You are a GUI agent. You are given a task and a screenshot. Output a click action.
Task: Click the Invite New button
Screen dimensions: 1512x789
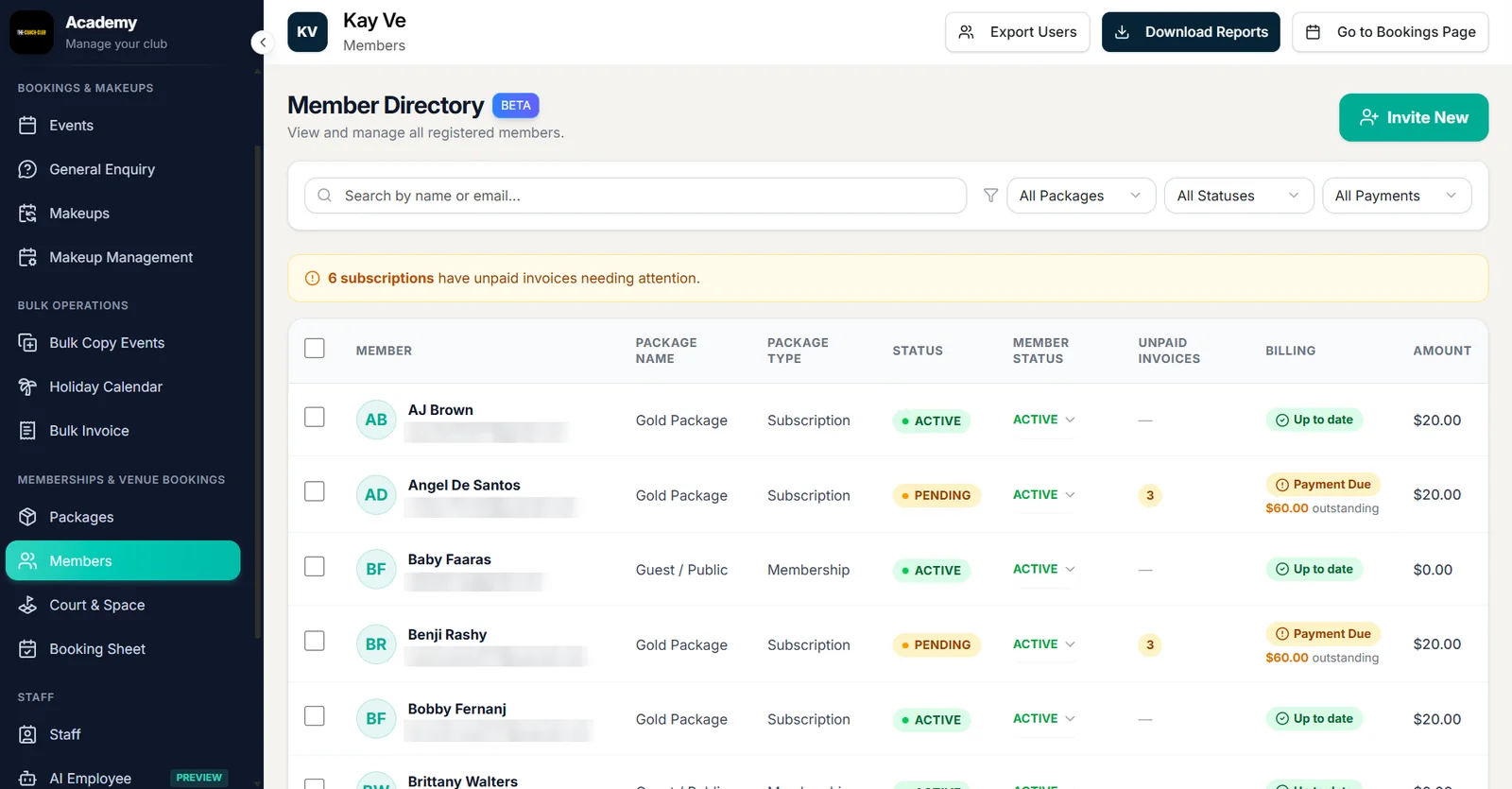[x=1414, y=117]
